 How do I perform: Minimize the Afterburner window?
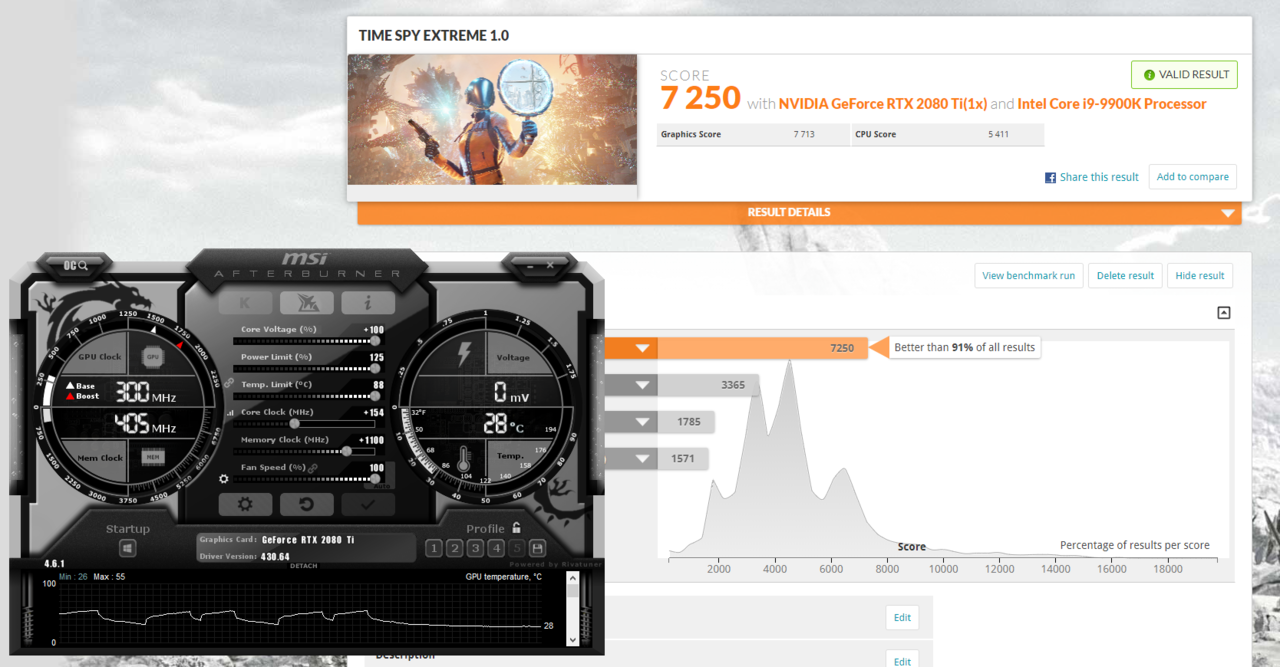(529, 265)
